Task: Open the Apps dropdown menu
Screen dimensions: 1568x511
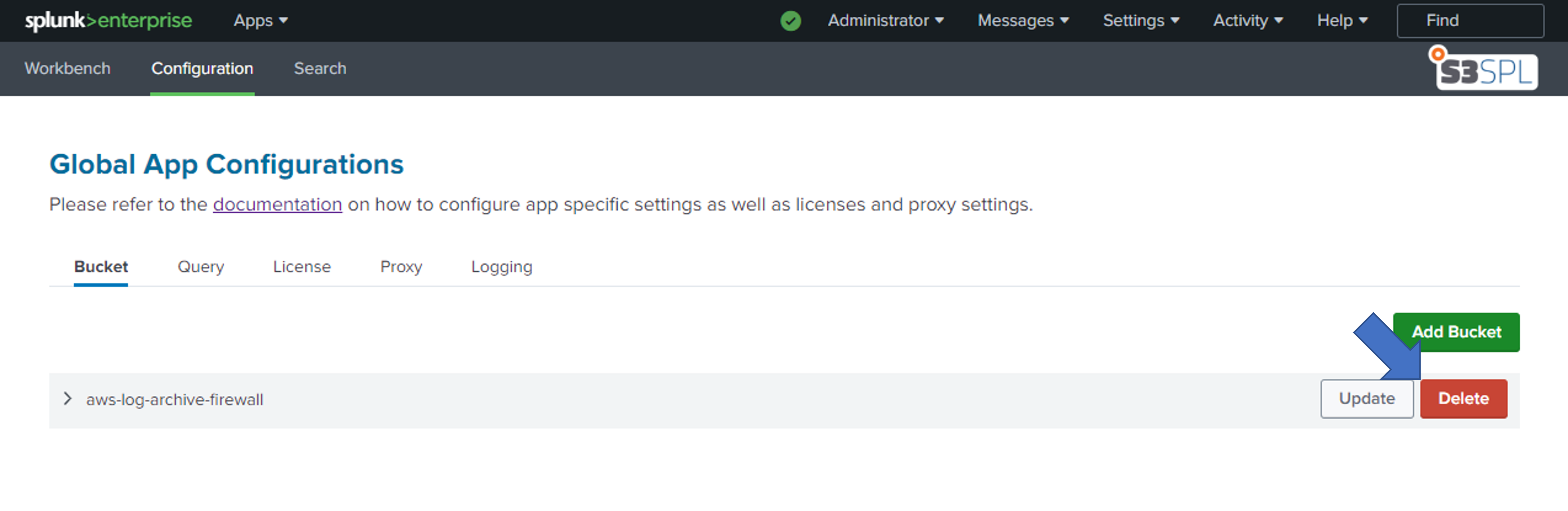Action: (x=261, y=21)
